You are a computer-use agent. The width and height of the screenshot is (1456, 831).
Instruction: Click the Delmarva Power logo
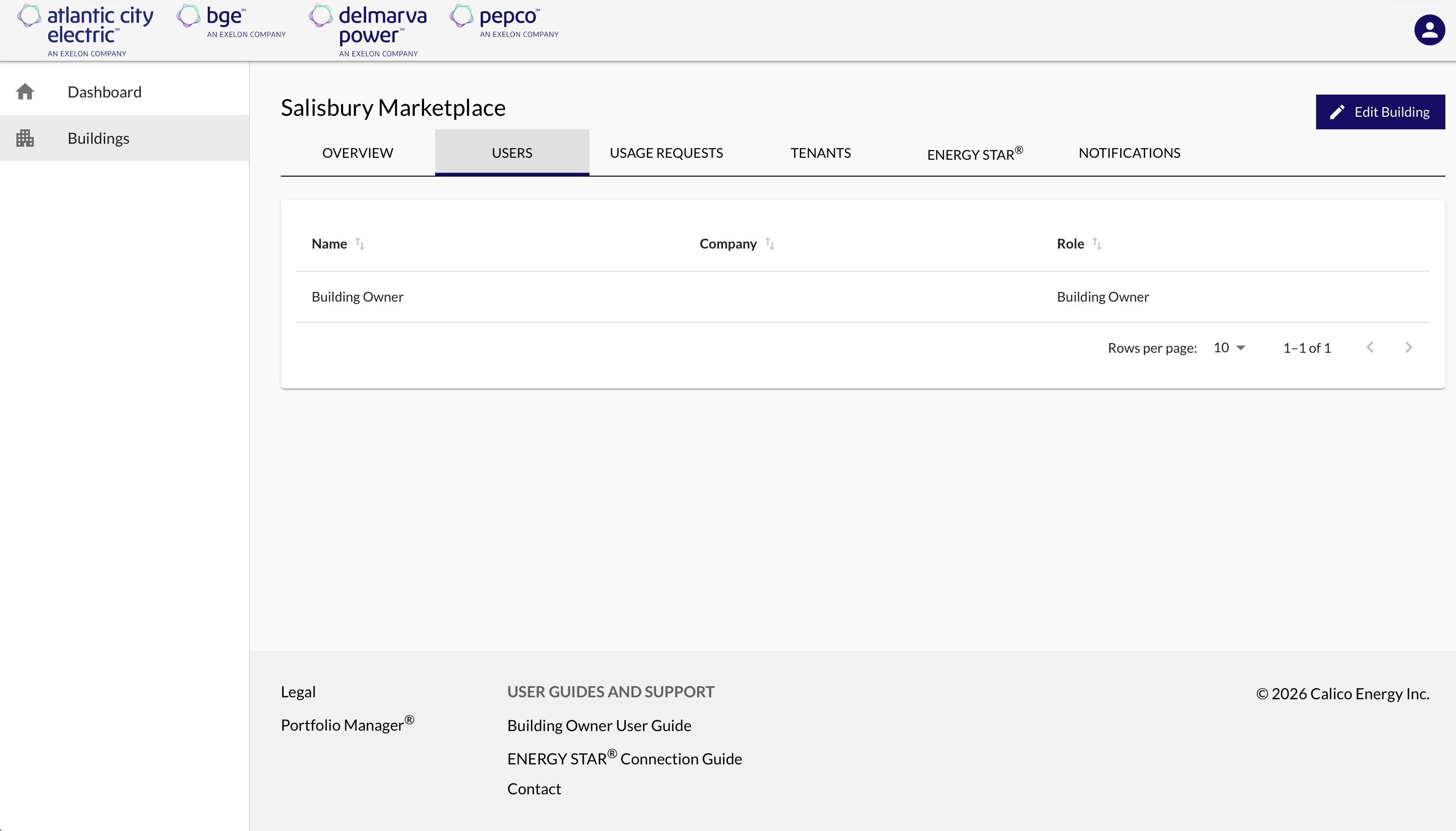click(368, 28)
